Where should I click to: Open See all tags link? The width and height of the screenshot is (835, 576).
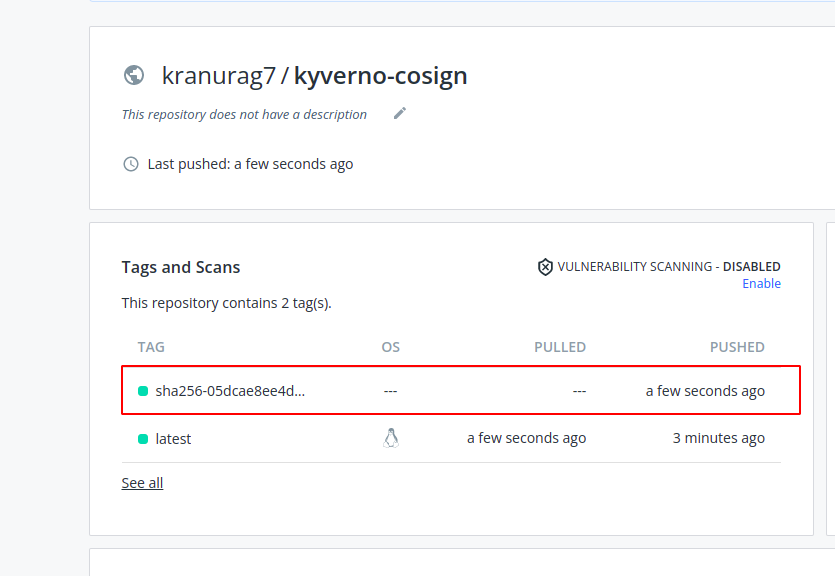pyautogui.click(x=142, y=483)
